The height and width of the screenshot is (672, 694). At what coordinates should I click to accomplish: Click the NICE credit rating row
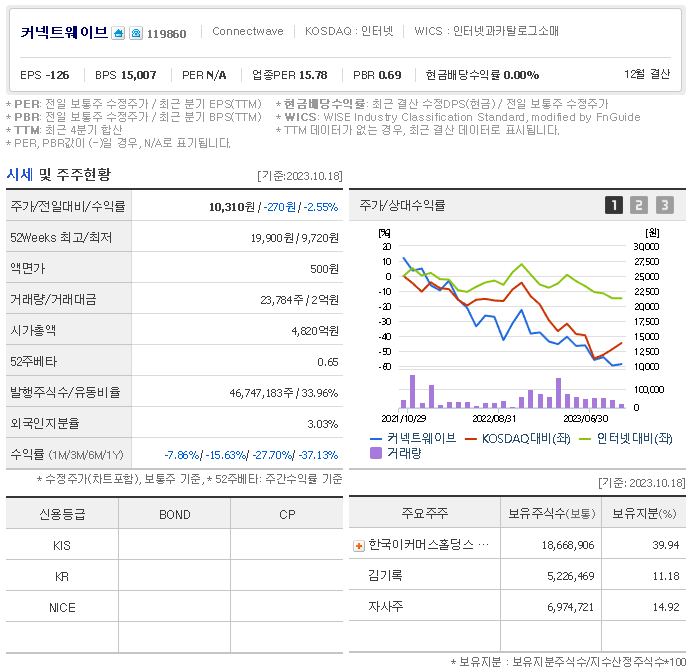point(174,607)
